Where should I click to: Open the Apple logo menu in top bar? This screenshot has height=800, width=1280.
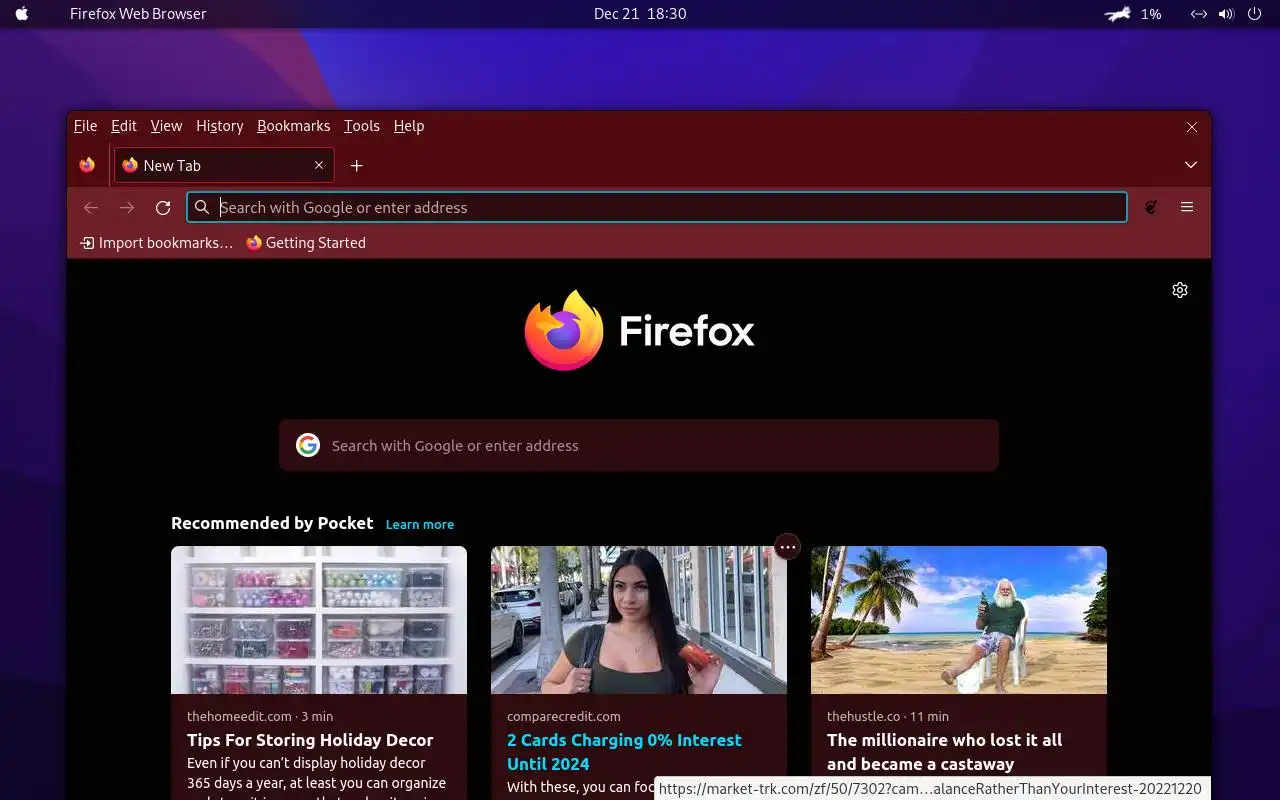tap(22, 14)
